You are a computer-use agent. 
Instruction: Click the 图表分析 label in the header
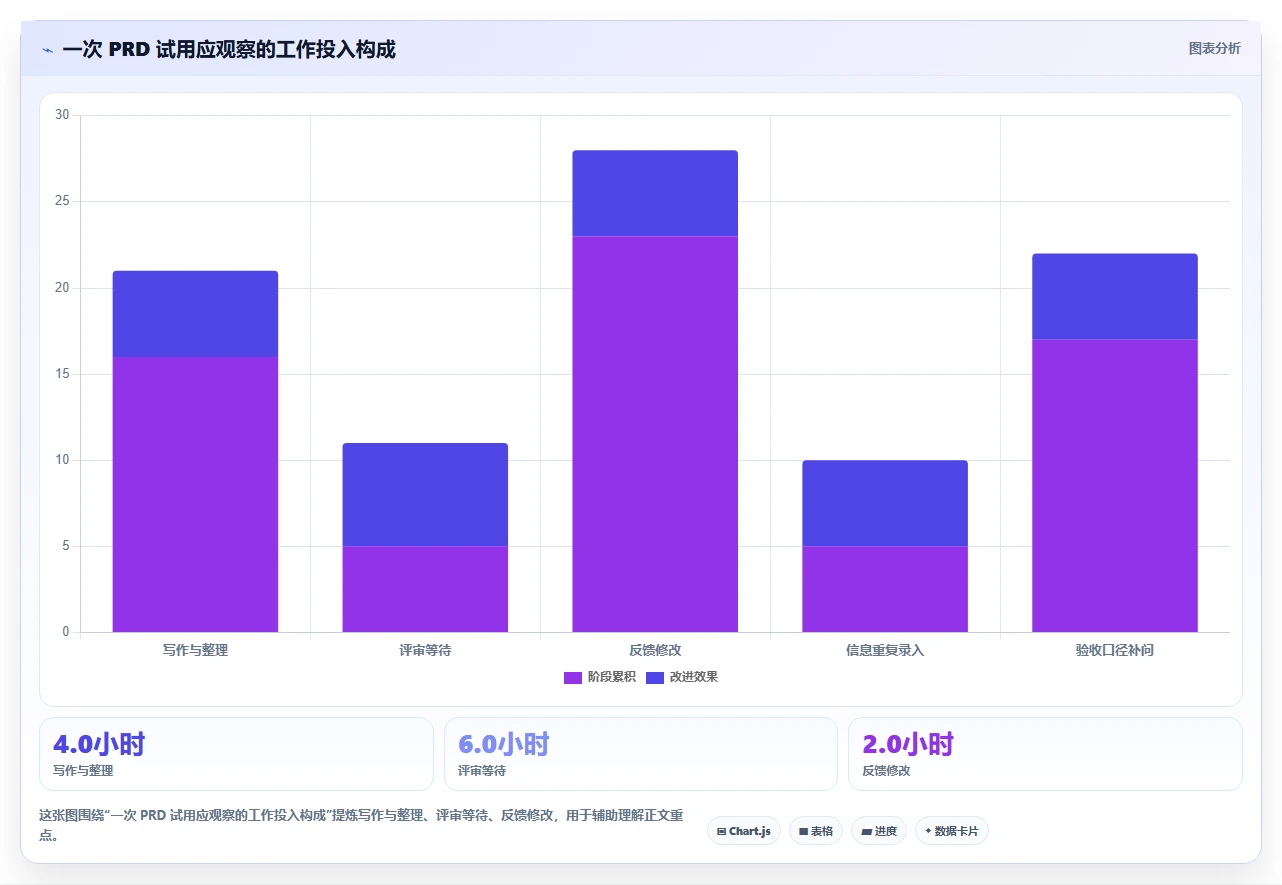(1214, 48)
